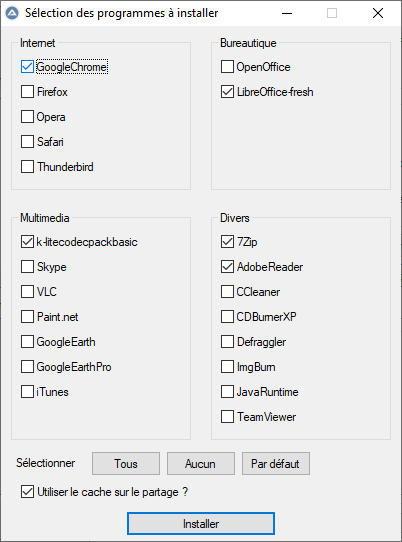Deselect AdobeReader
This screenshot has width=402, height=542.
click(x=227, y=267)
